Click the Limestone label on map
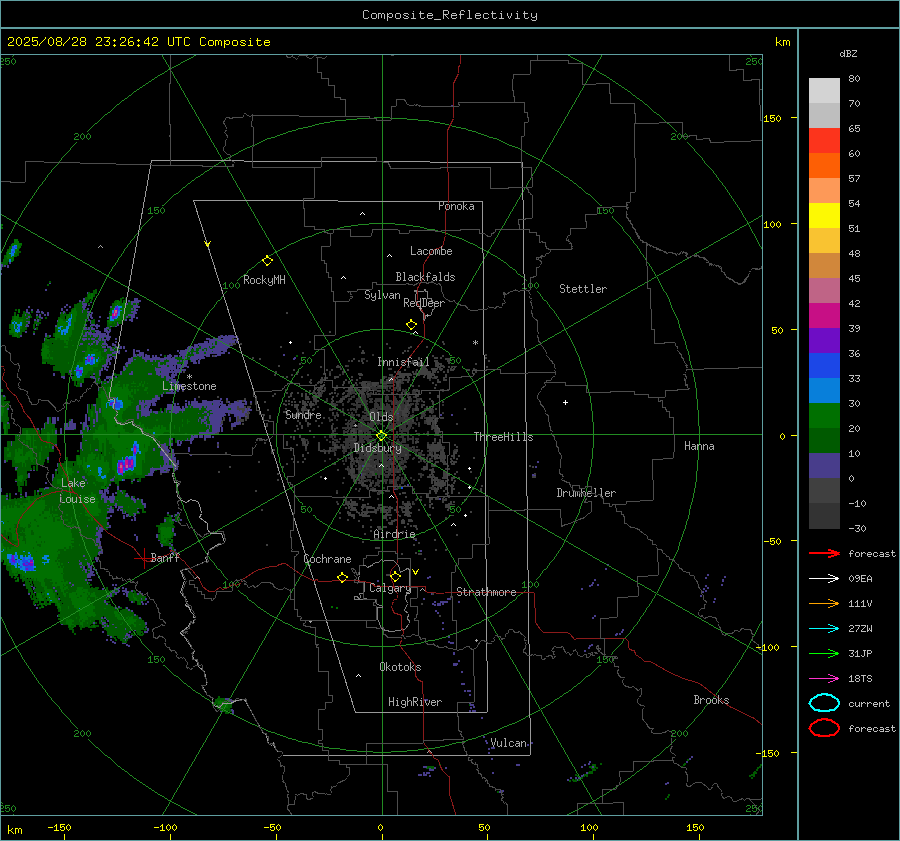The width and height of the screenshot is (900, 841). tap(189, 386)
